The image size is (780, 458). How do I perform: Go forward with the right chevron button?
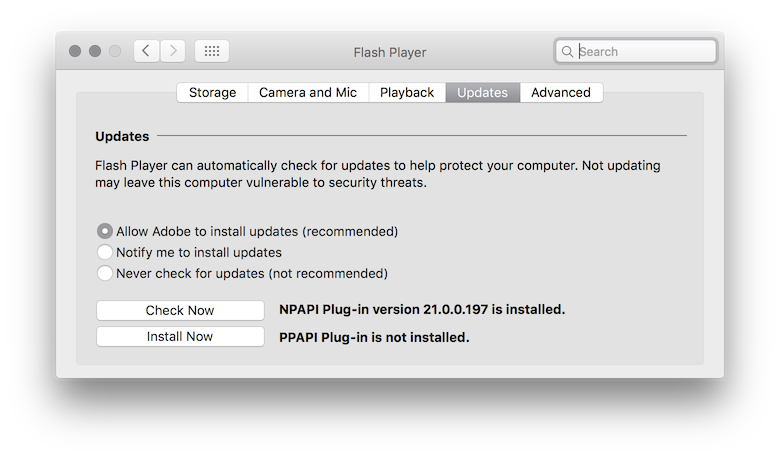(173, 51)
